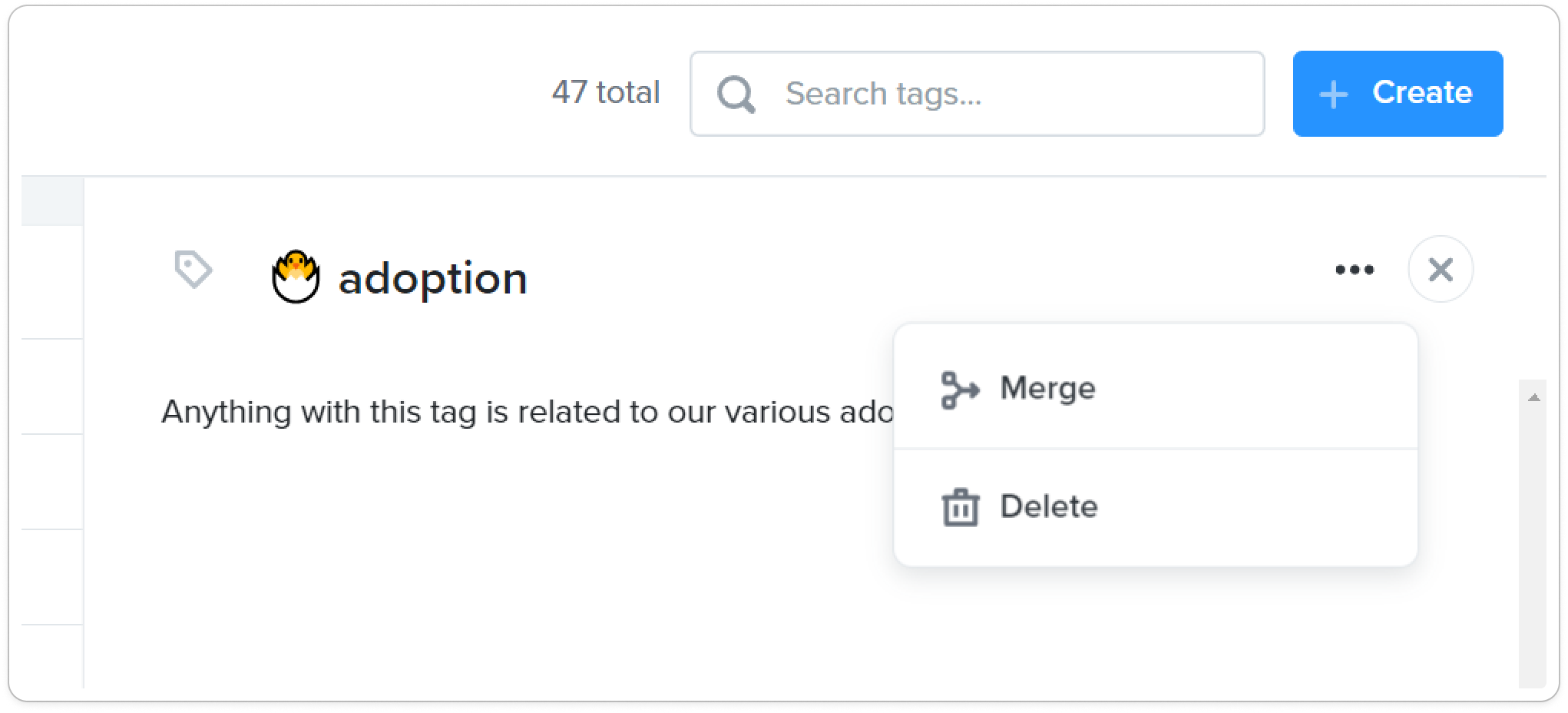Choose Delete from the dropdown menu
Viewport: 1568px width, 713px height.
pos(1156,507)
